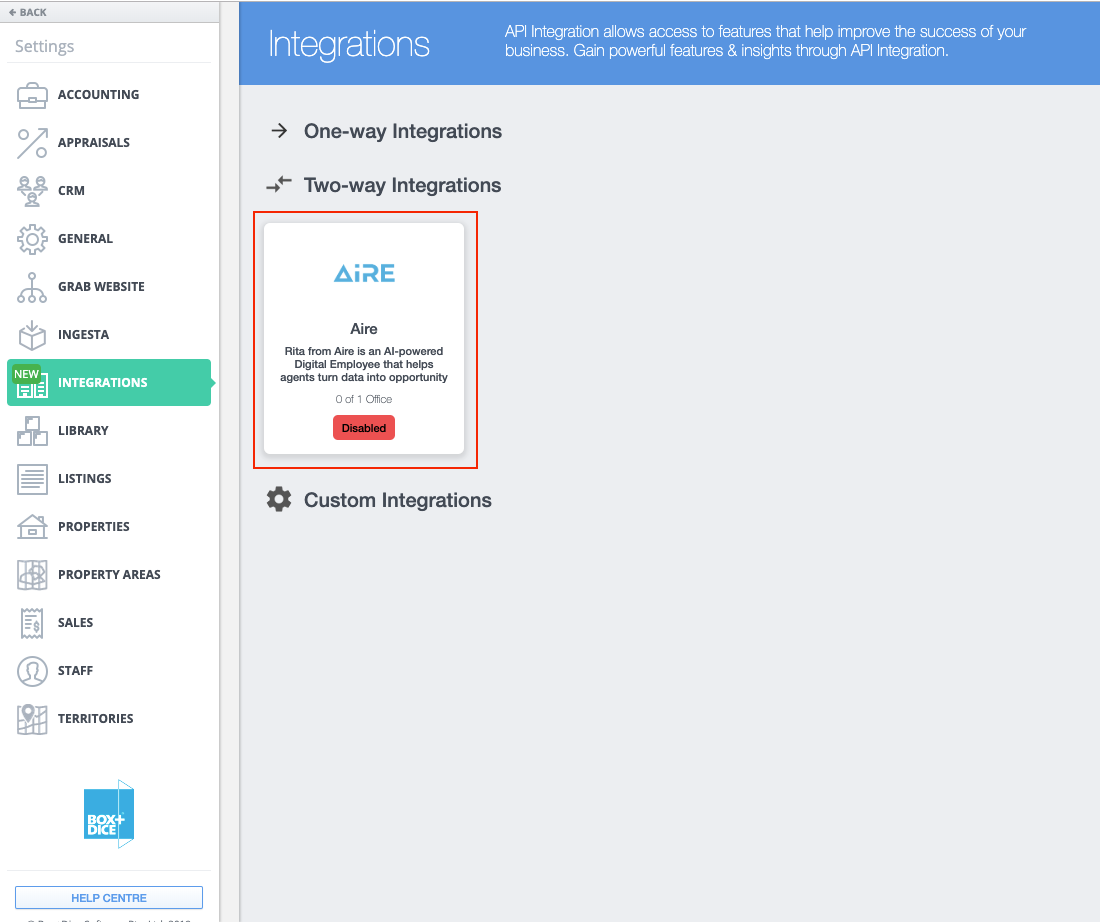This screenshot has height=922, width=1100.
Task: Open Properties settings
Action: coord(94,527)
